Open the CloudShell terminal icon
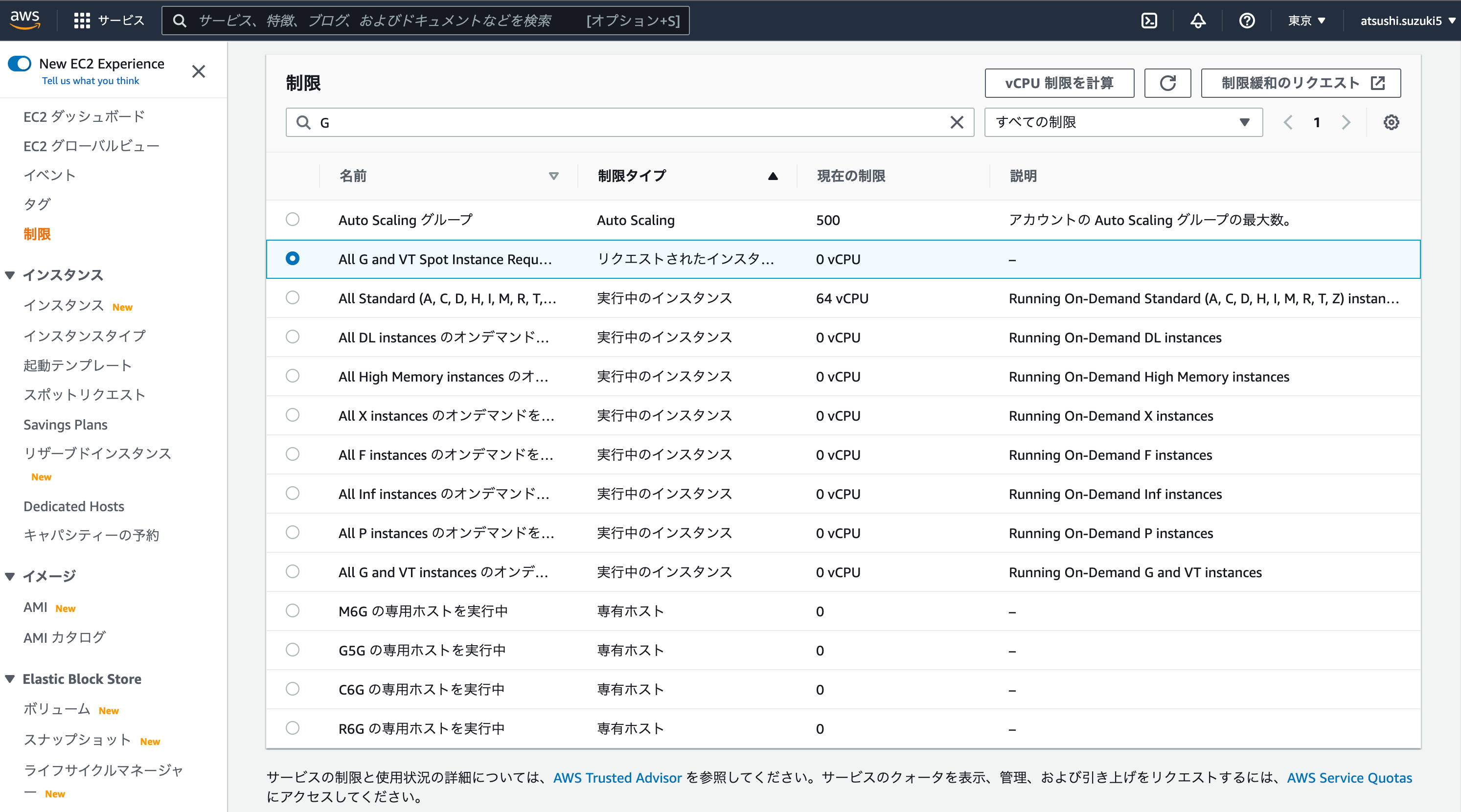This screenshot has height=812, width=1461. [1149, 21]
